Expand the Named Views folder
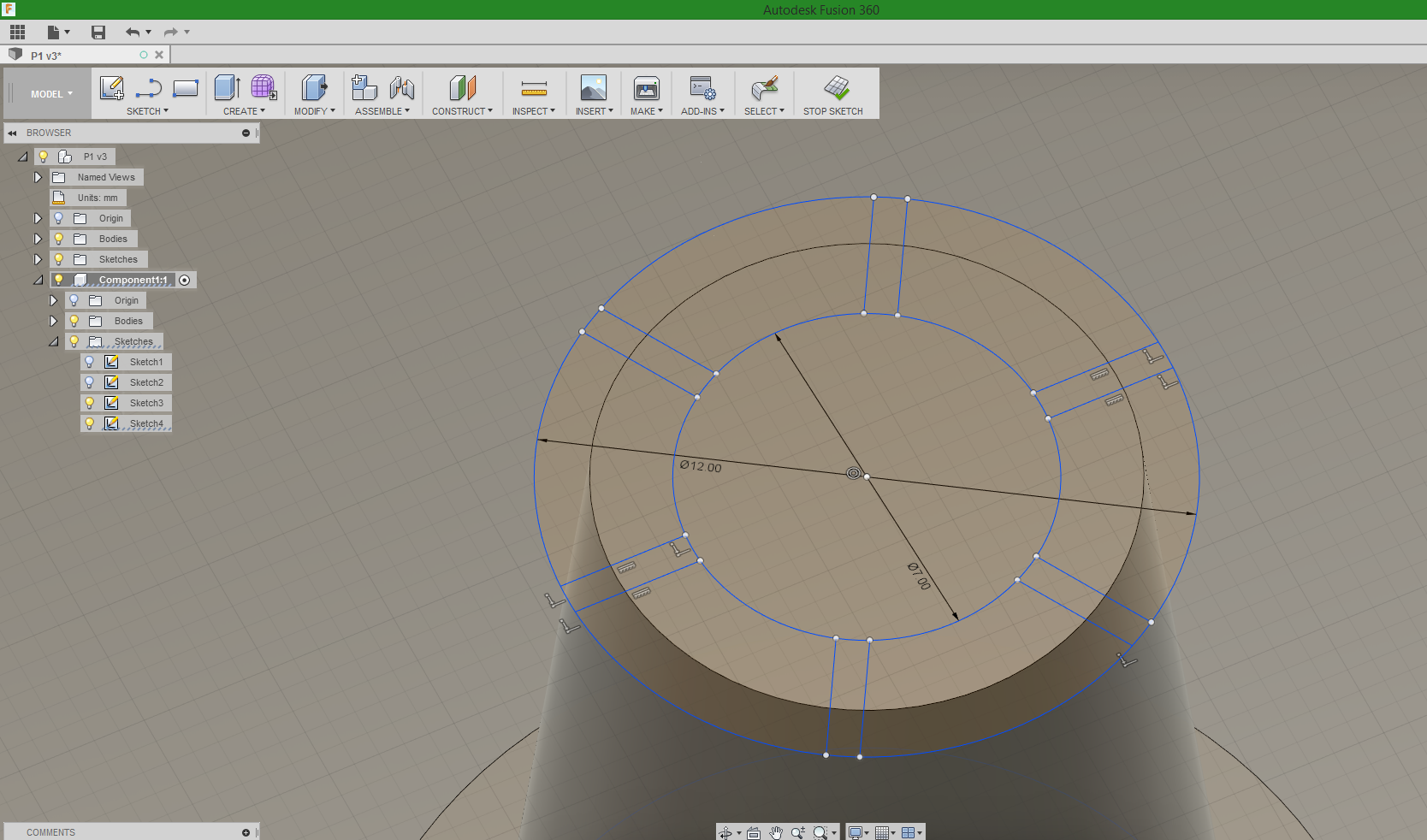This screenshot has height=840, width=1427. tap(38, 177)
